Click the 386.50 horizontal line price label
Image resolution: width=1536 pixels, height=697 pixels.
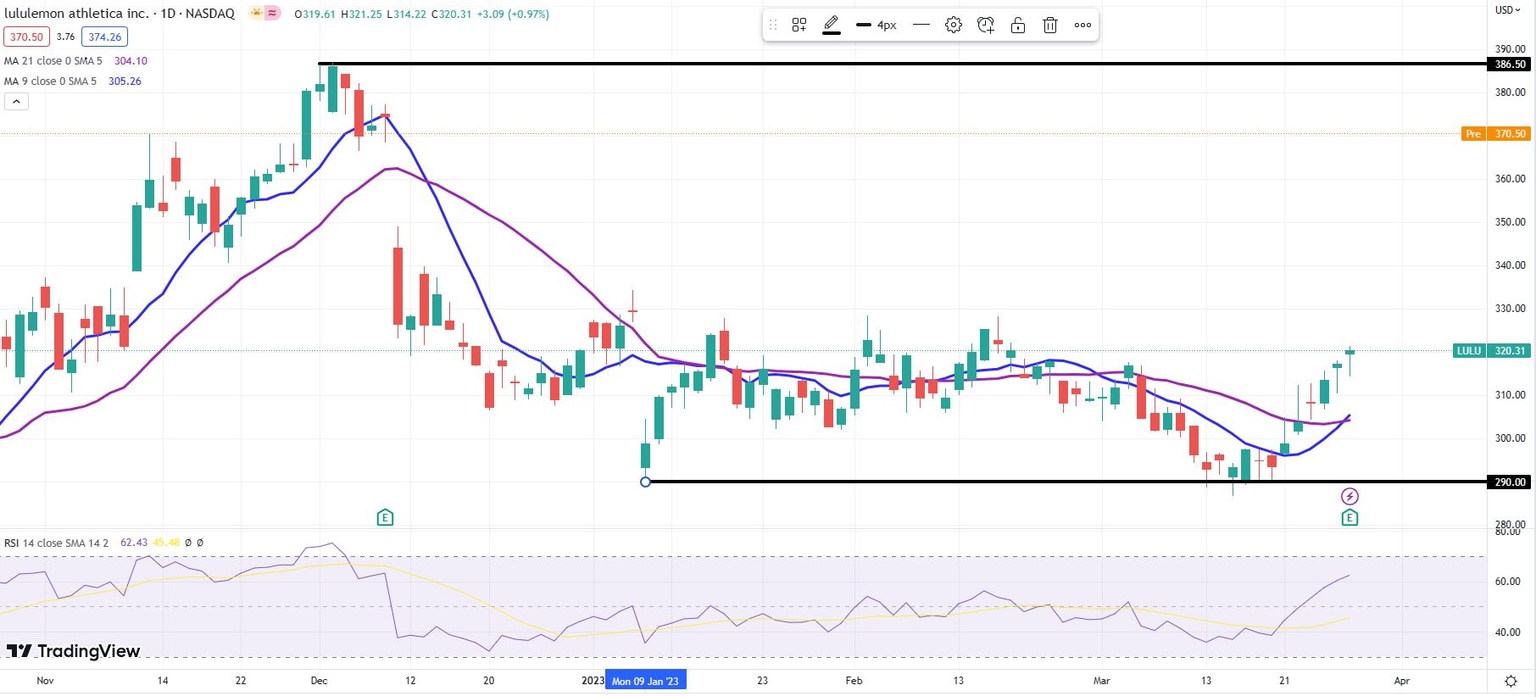[1509, 64]
